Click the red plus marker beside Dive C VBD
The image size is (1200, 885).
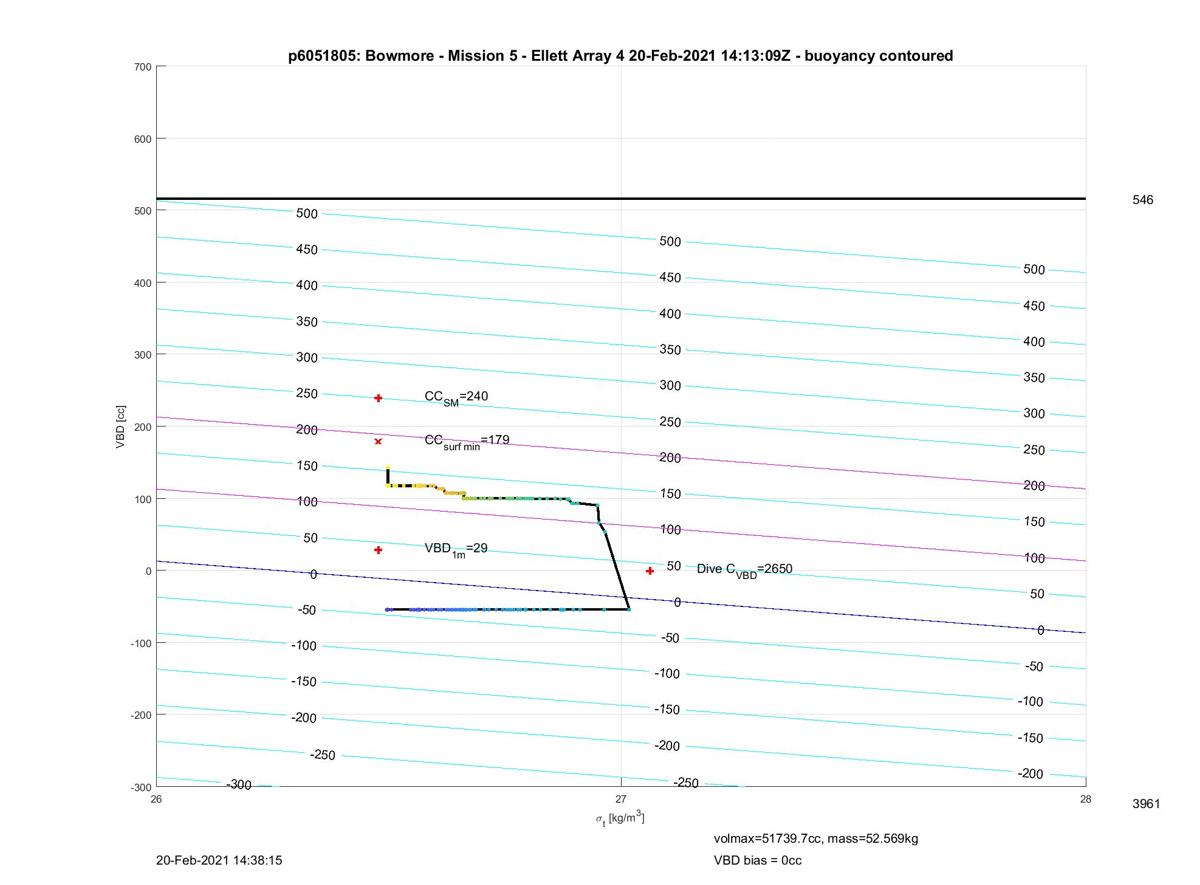(x=650, y=571)
